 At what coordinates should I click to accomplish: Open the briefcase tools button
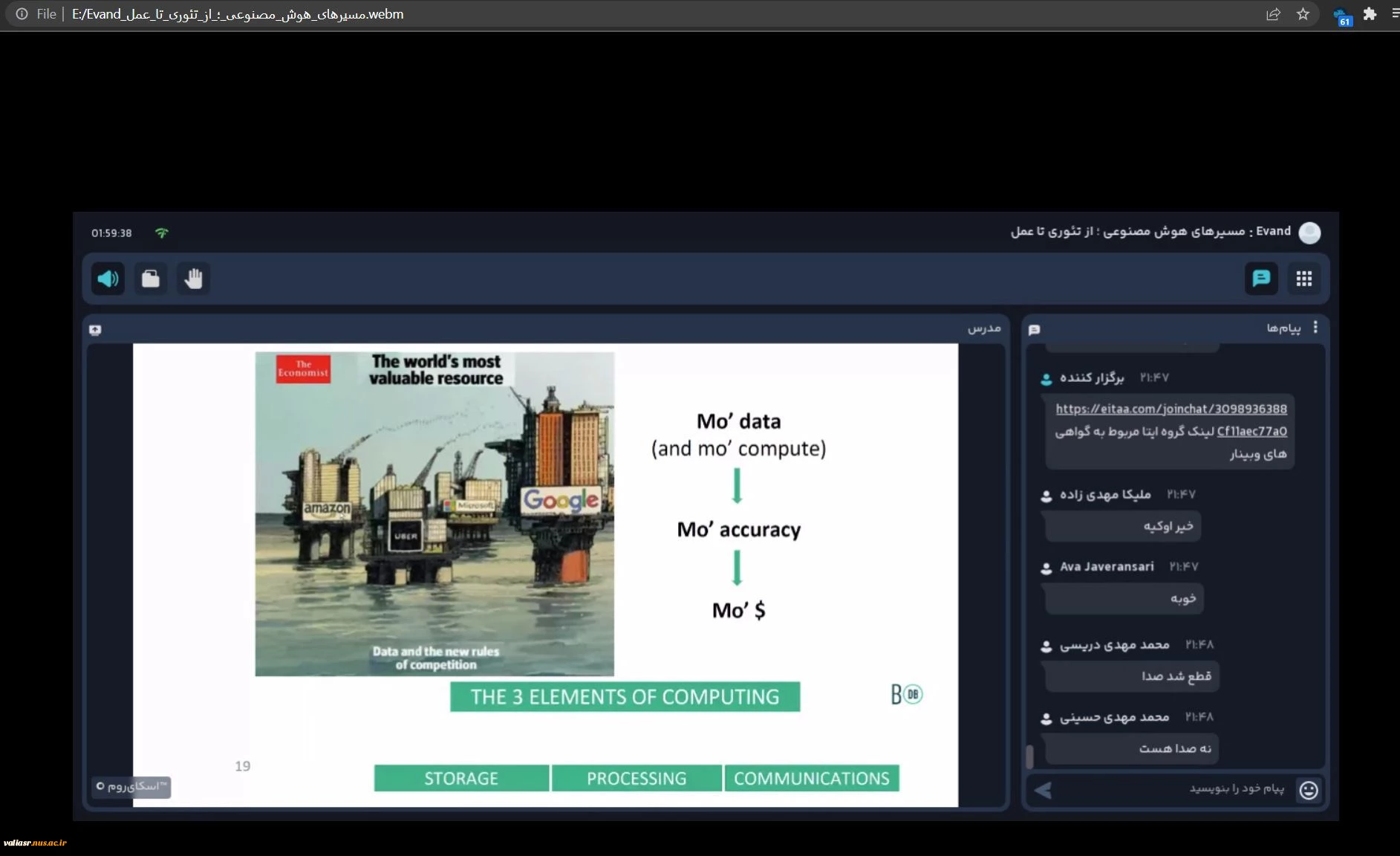pyautogui.click(x=151, y=279)
